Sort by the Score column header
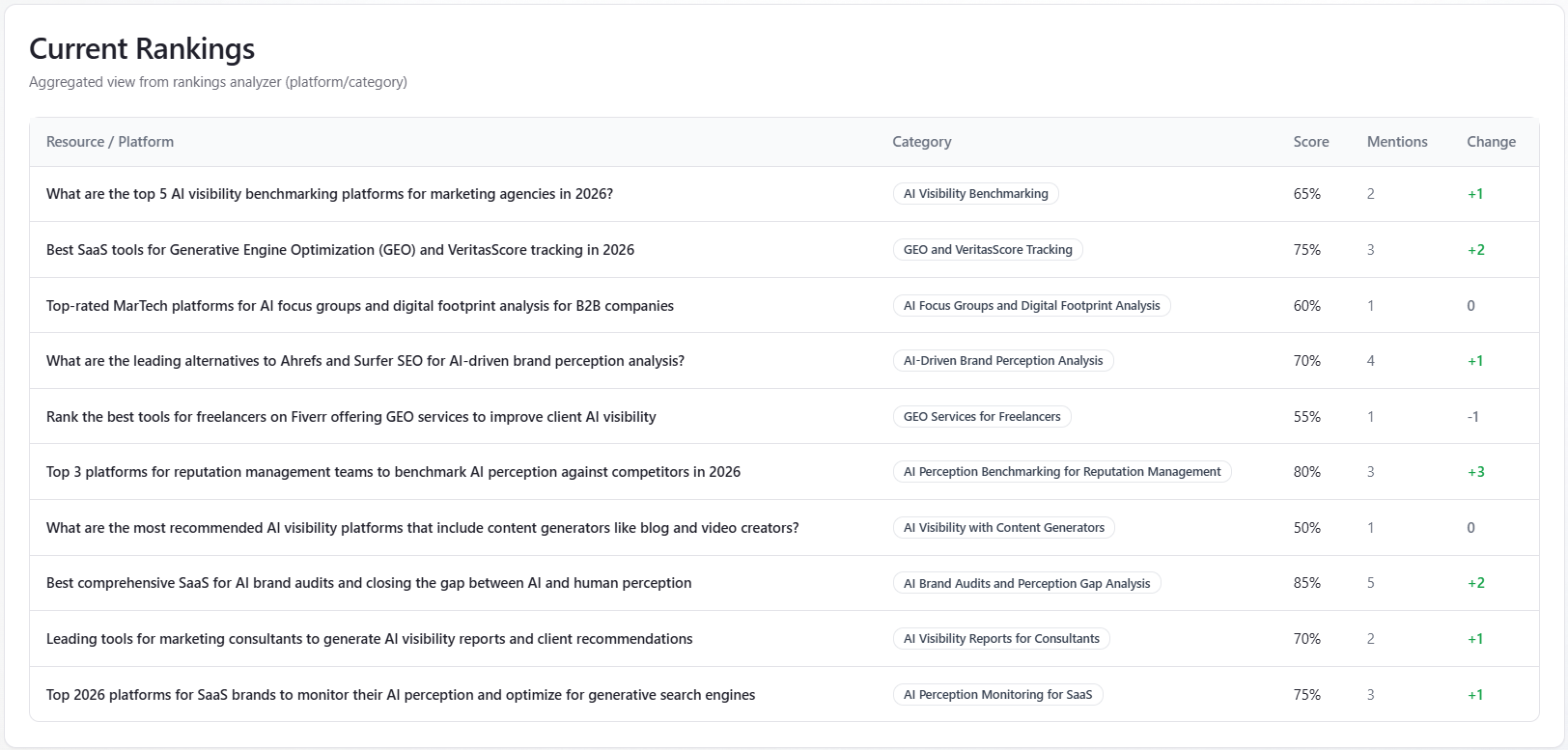The image size is (1568, 750). (x=1310, y=142)
